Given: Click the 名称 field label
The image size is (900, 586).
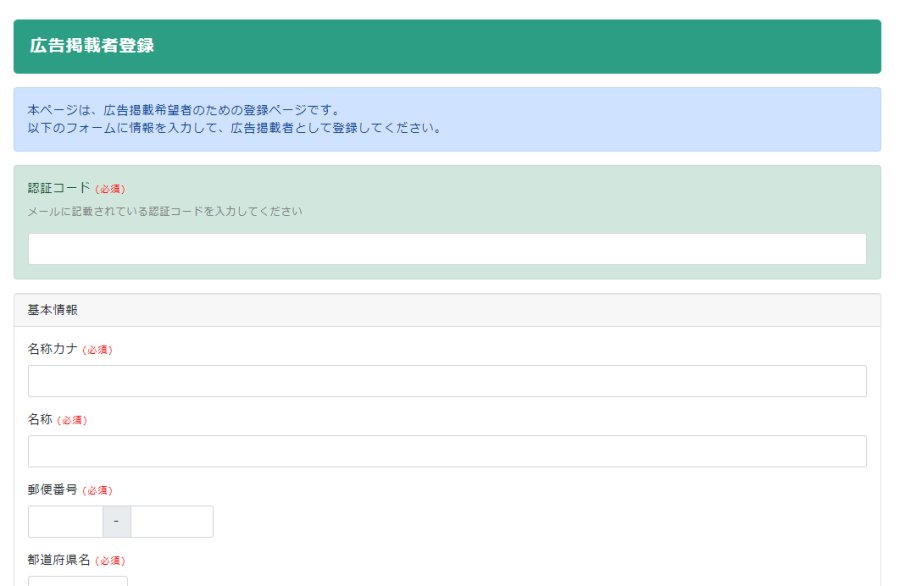Looking at the screenshot, I should [40, 419].
